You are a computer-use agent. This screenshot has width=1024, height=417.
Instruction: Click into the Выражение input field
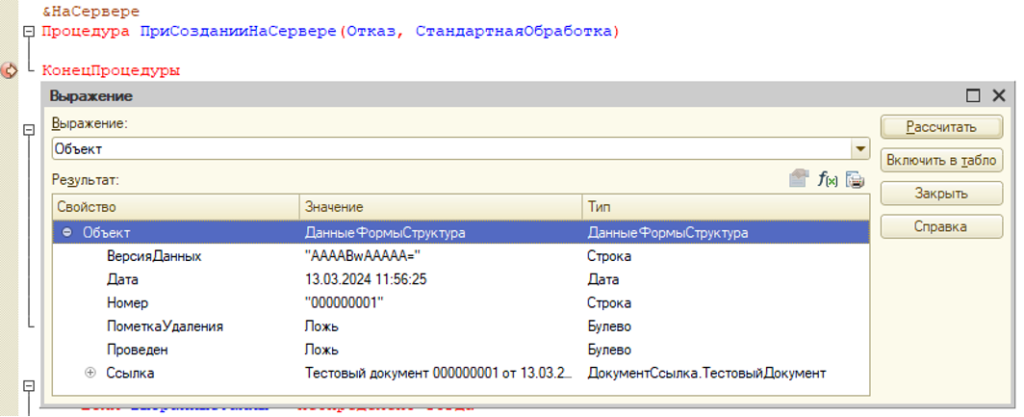(x=450, y=149)
